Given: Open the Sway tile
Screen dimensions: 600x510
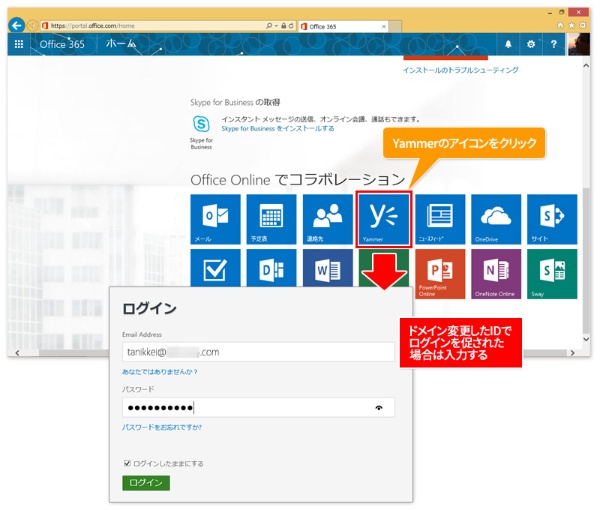Looking at the screenshot, I should [x=552, y=274].
